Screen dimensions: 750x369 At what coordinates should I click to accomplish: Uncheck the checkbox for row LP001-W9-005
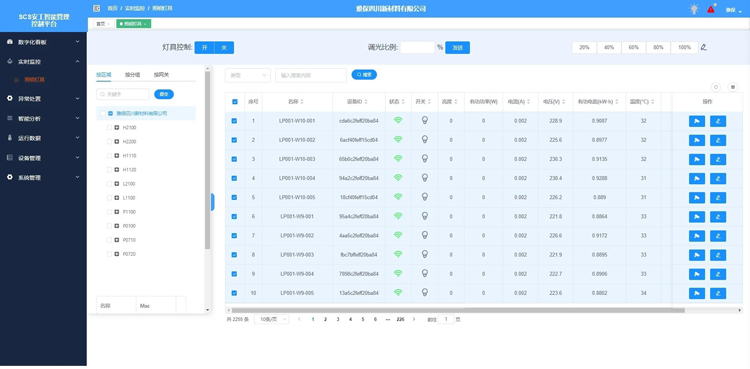click(234, 293)
